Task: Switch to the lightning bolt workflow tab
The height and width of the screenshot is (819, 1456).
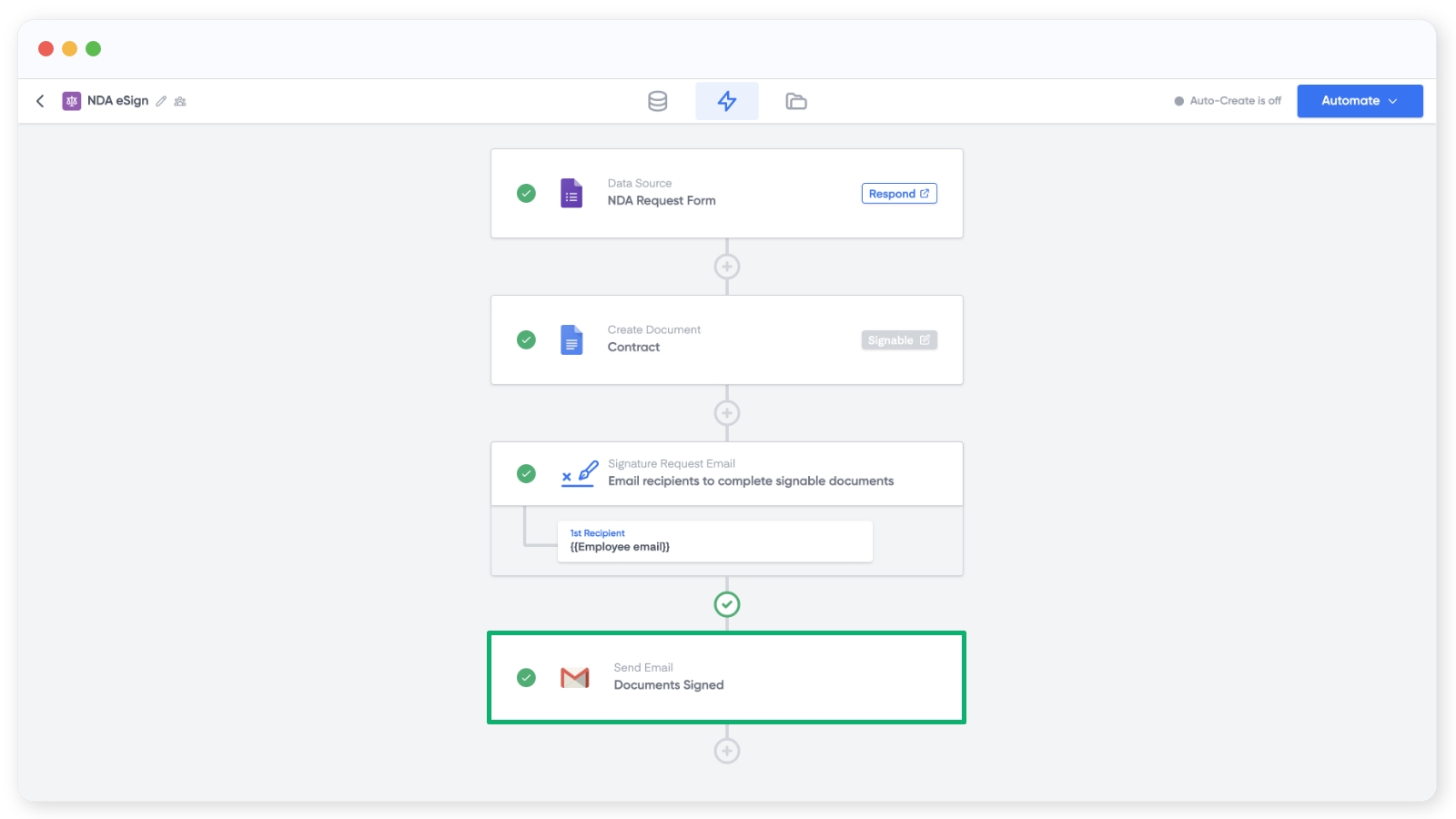Action: tap(726, 101)
